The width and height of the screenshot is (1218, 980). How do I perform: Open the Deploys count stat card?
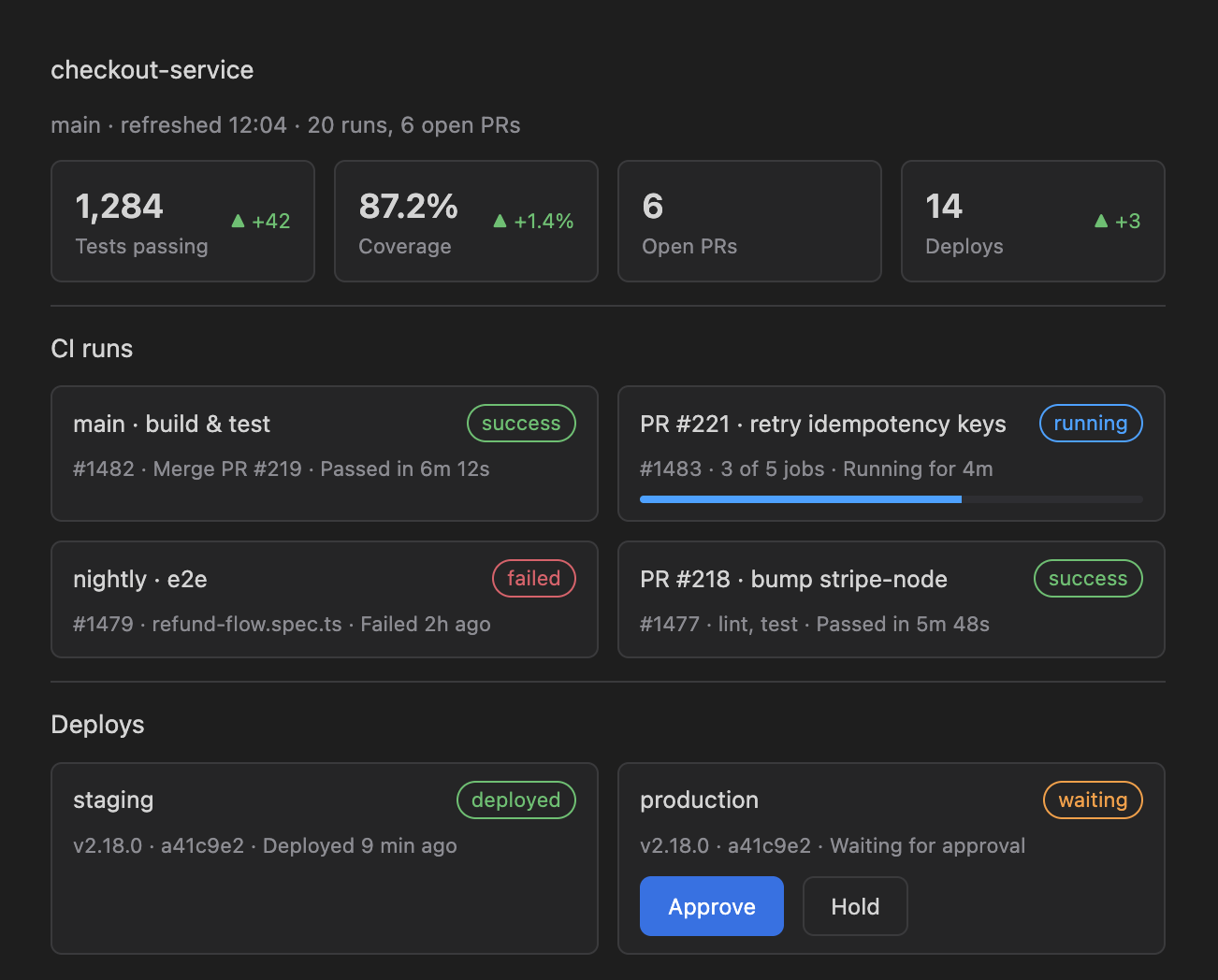tap(1033, 221)
